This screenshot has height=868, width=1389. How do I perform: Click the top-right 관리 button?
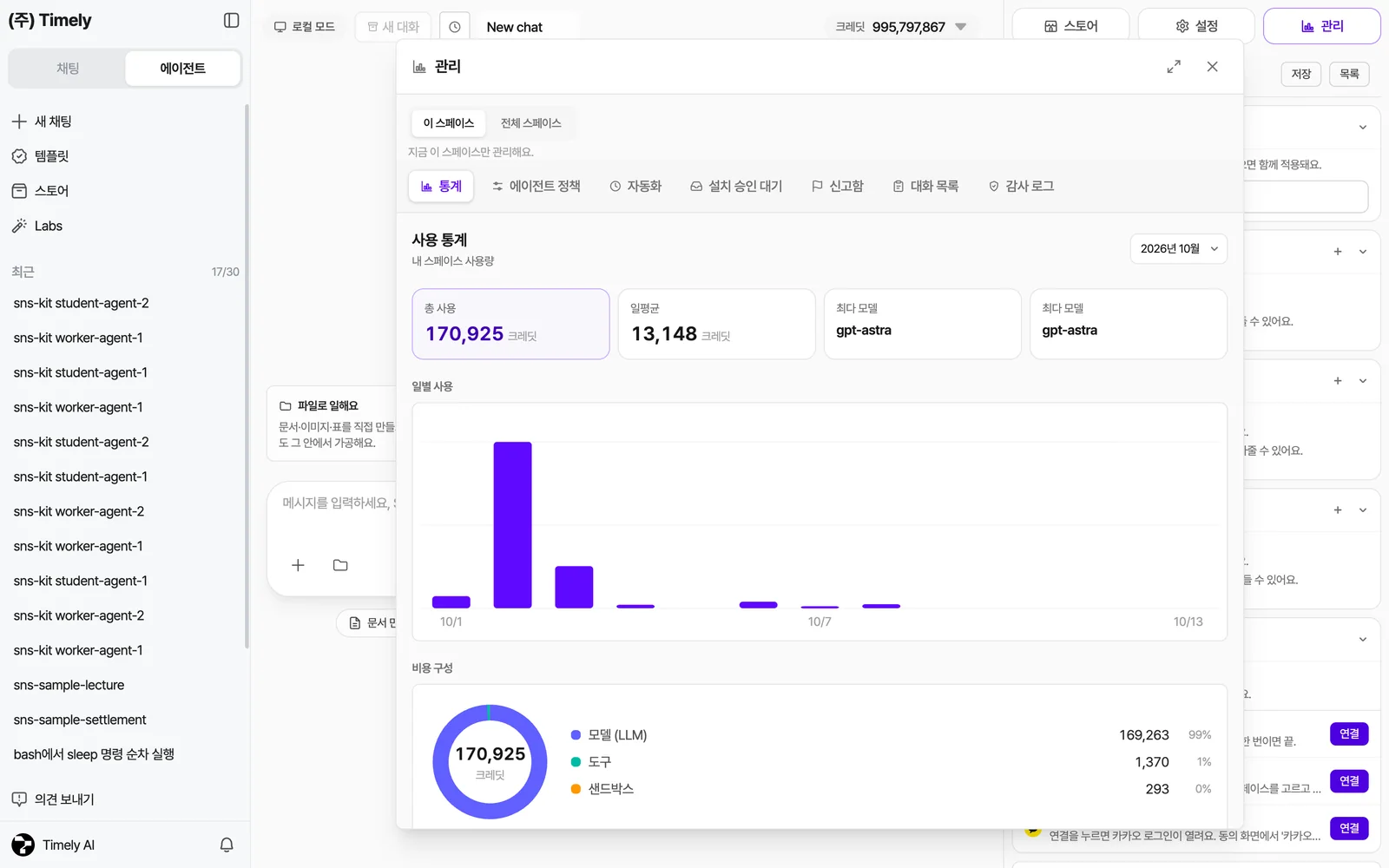[1322, 26]
